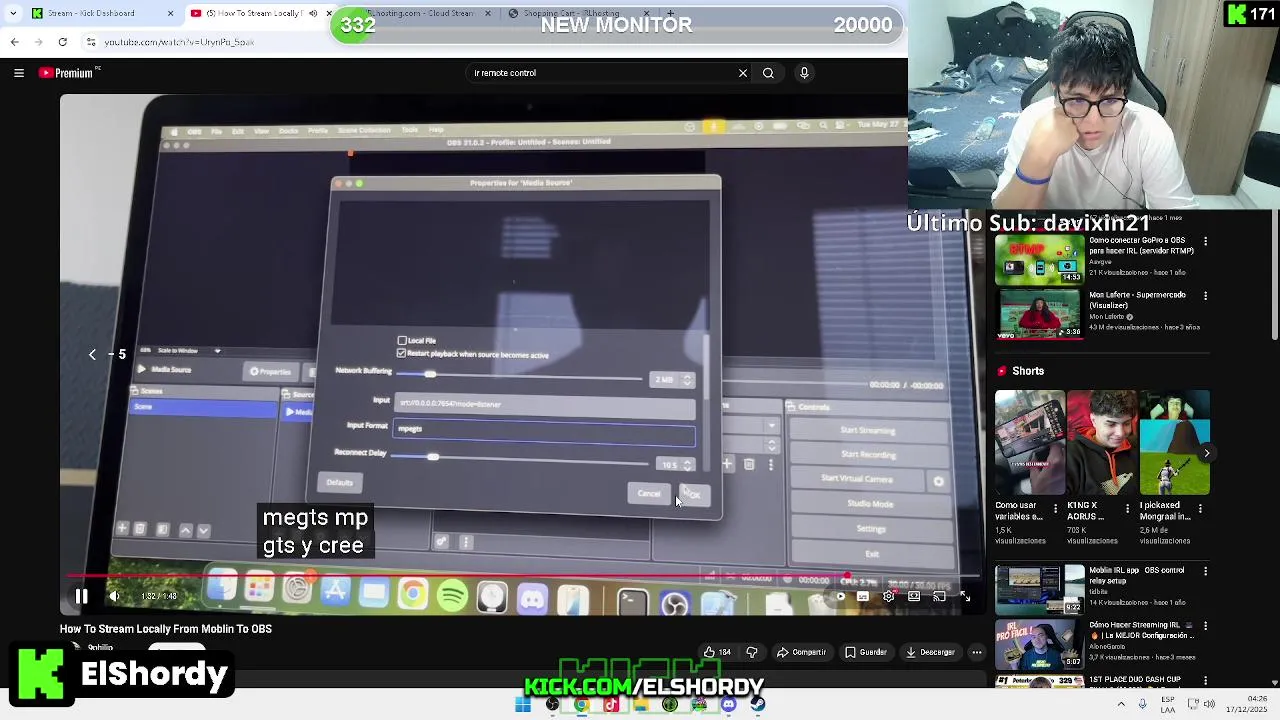The image size is (1280, 720).
Task: Show next Shorts with the arrow
Action: click(1206, 453)
